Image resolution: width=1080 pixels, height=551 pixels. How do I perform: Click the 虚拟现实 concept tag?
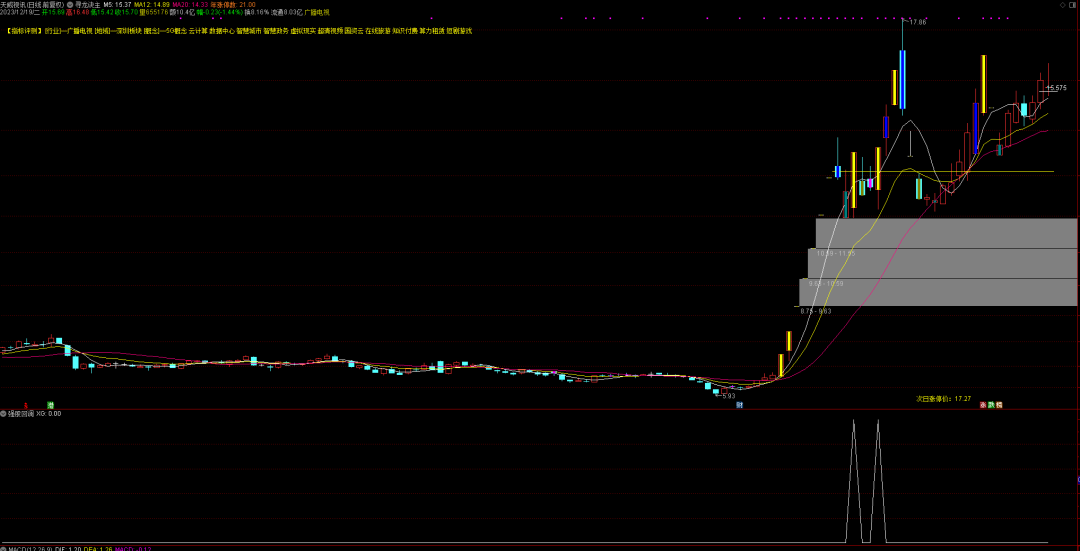302,31
